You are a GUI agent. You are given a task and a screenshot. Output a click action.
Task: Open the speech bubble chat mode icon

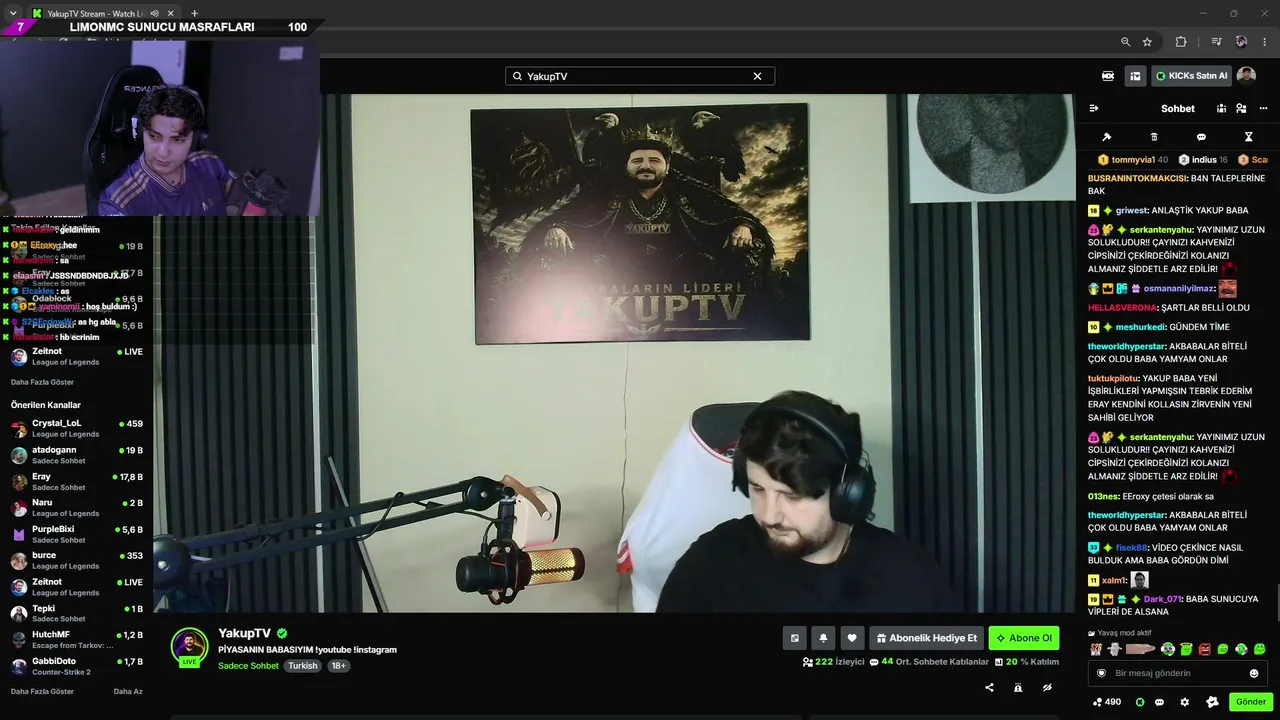click(1201, 137)
